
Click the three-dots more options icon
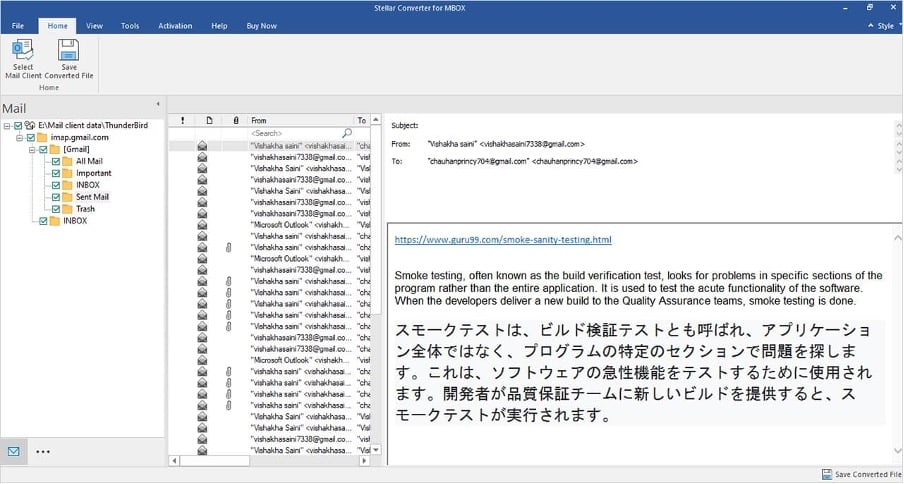(x=43, y=452)
